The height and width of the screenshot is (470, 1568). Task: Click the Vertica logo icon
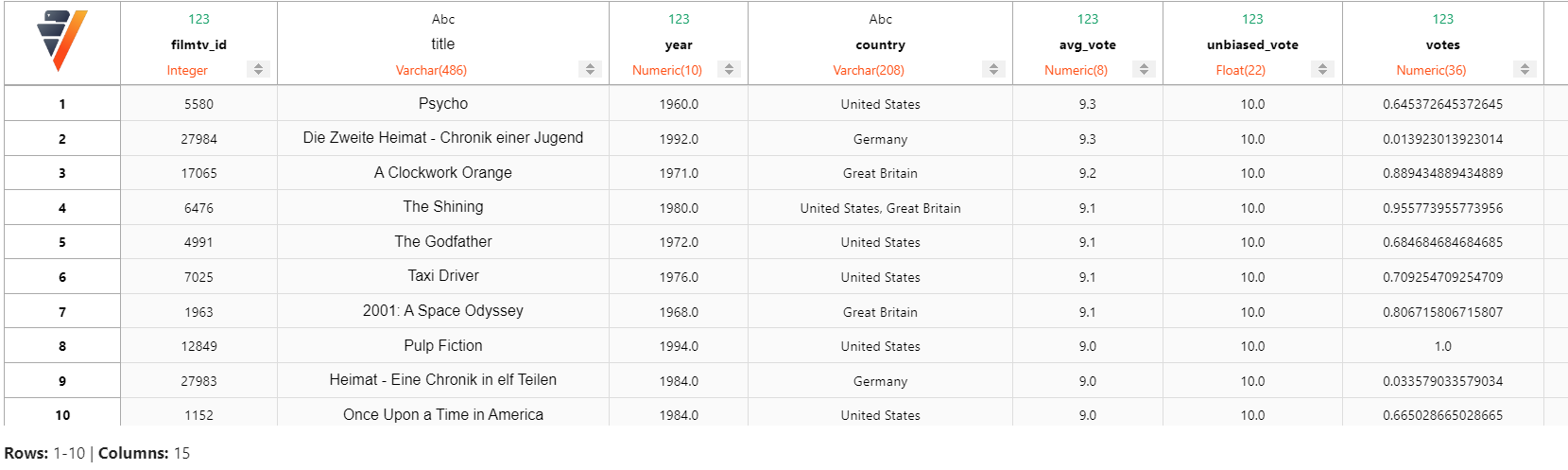pyautogui.click(x=61, y=42)
